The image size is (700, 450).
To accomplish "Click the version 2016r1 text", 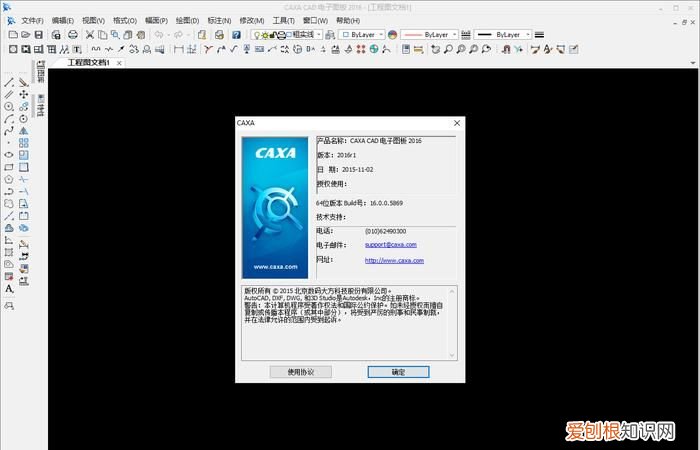I will coord(346,155).
